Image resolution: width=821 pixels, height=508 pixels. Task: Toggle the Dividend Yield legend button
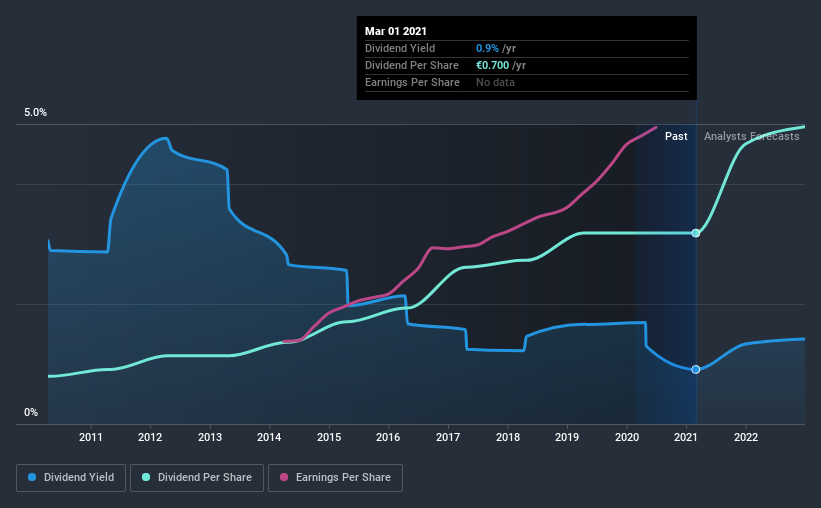click(71, 478)
